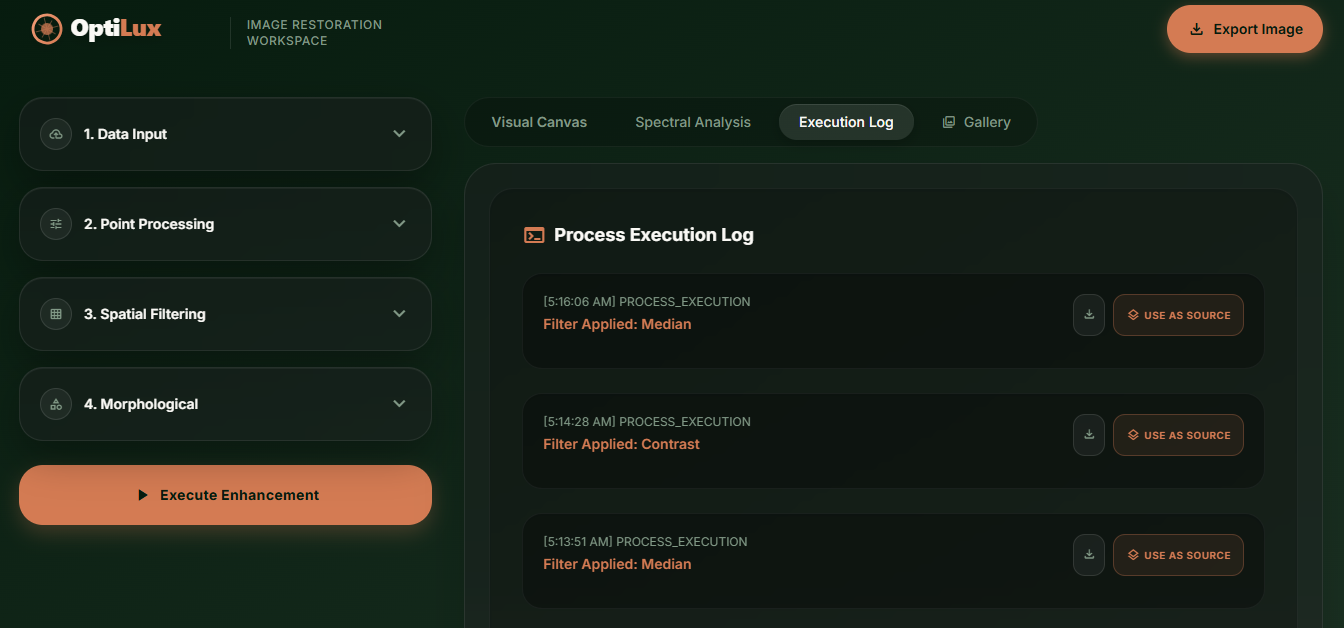Click Filter Applied: Median in 5:13:51 entry
This screenshot has height=628, width=1344.
click(617, 564)
